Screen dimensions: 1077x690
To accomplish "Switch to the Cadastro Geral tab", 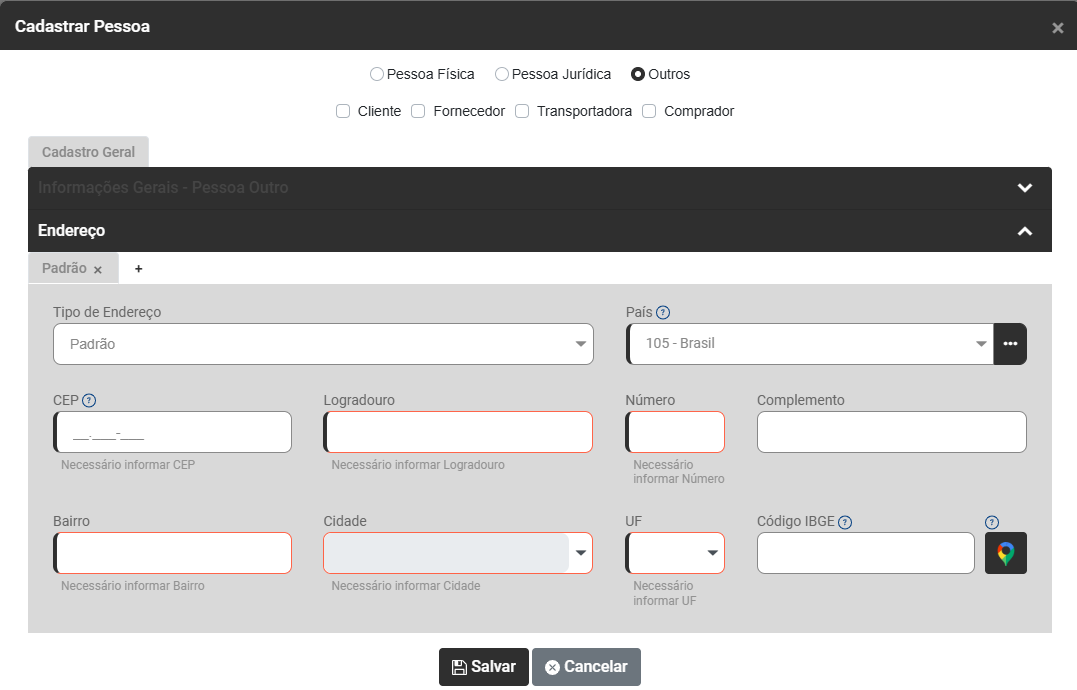I will click(x=89, y=152).
